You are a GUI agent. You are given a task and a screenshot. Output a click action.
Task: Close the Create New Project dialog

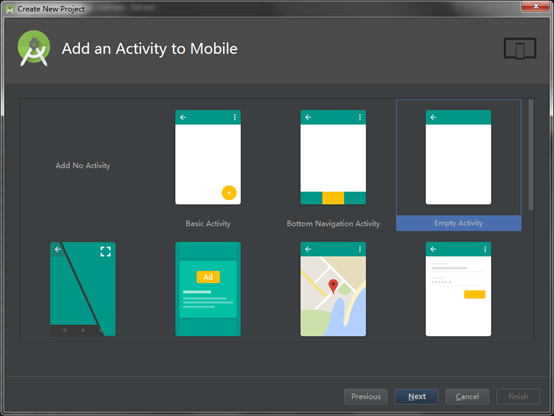click(x=536, y=6)
